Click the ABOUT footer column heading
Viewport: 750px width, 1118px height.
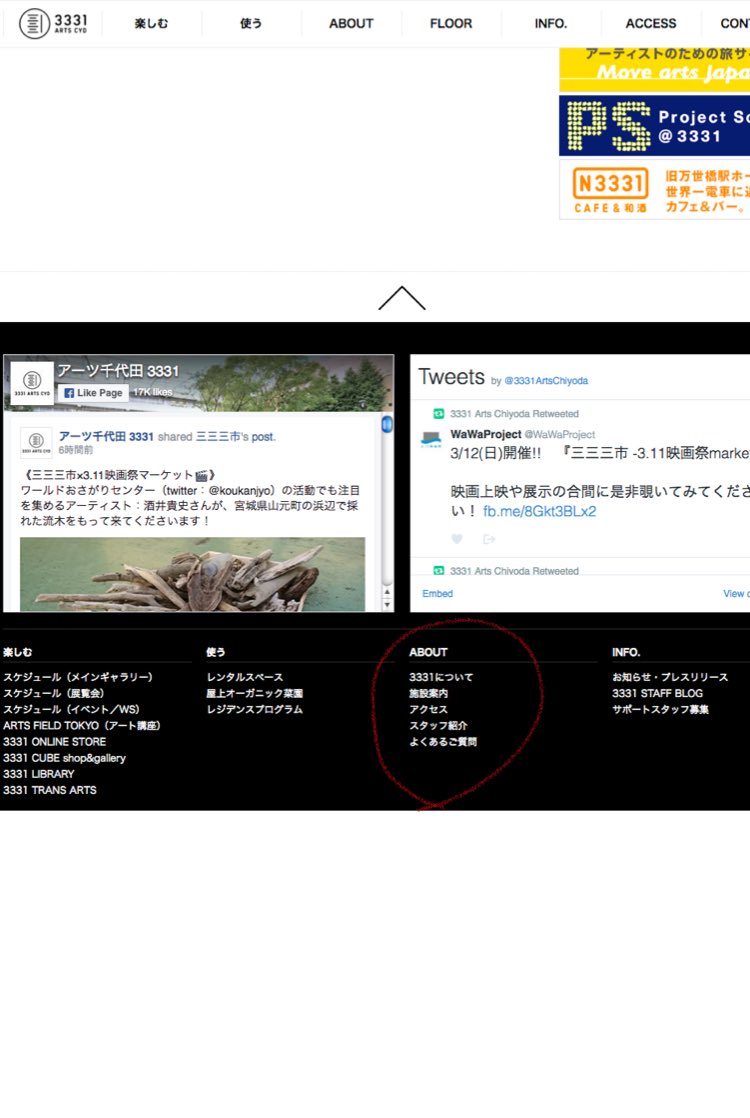pyautogui.click(x=428, y=652)
